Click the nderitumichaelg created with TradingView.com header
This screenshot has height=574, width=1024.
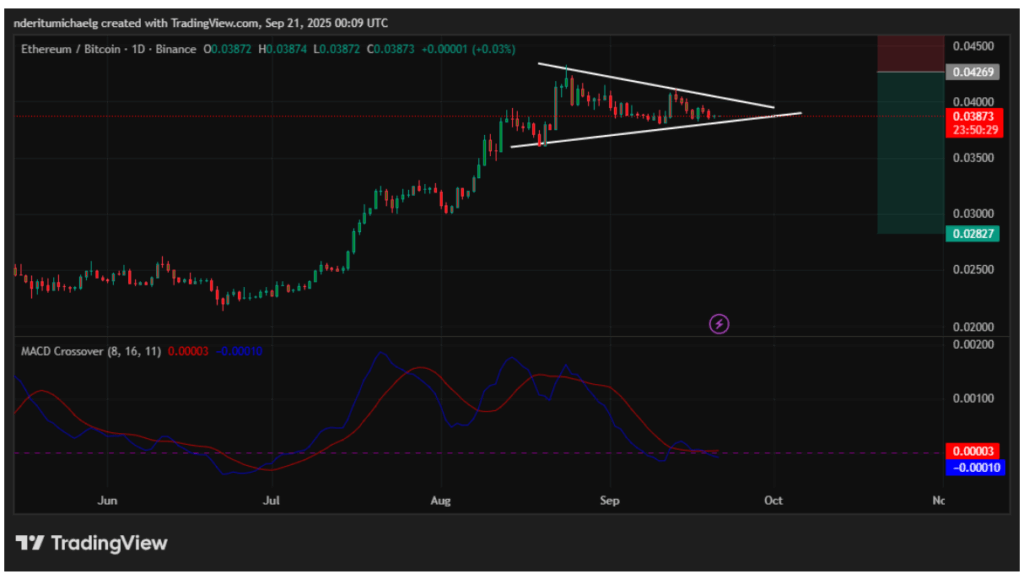point(200,23)
